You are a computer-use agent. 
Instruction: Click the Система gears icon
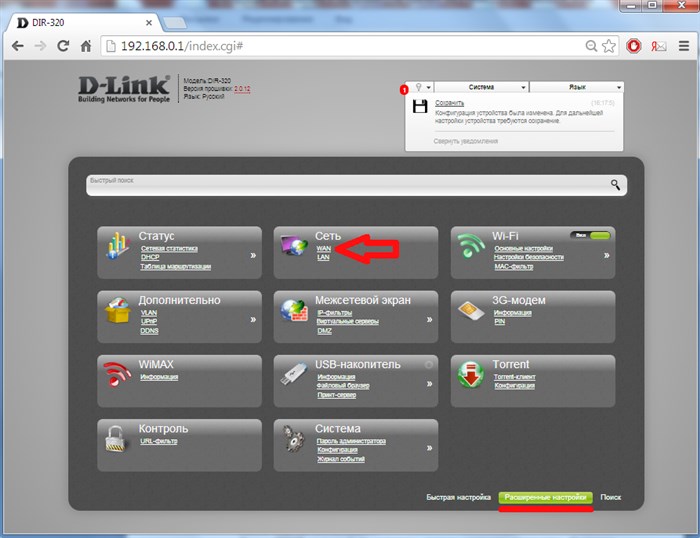[294, 438]
